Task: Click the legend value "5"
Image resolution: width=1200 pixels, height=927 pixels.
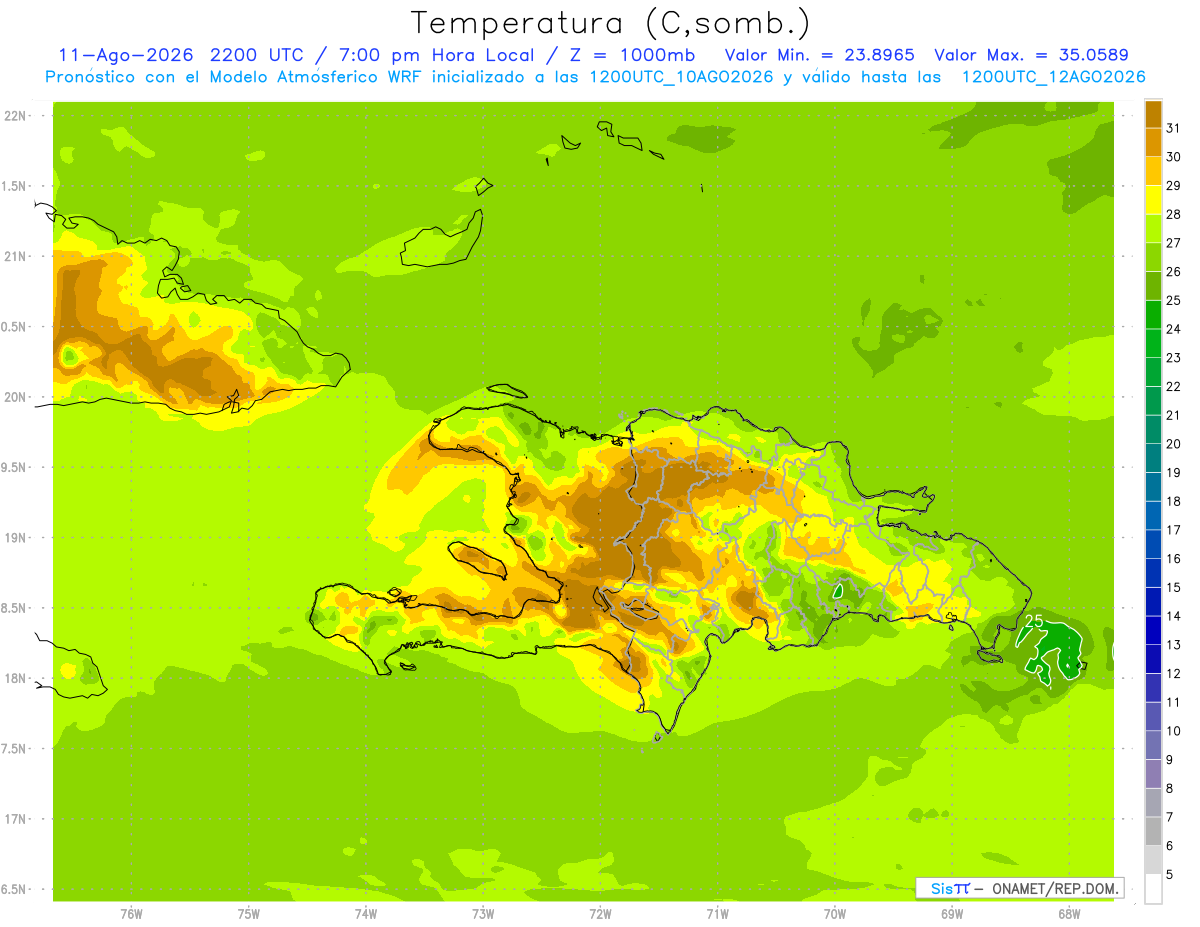Action: (1170, 875)
